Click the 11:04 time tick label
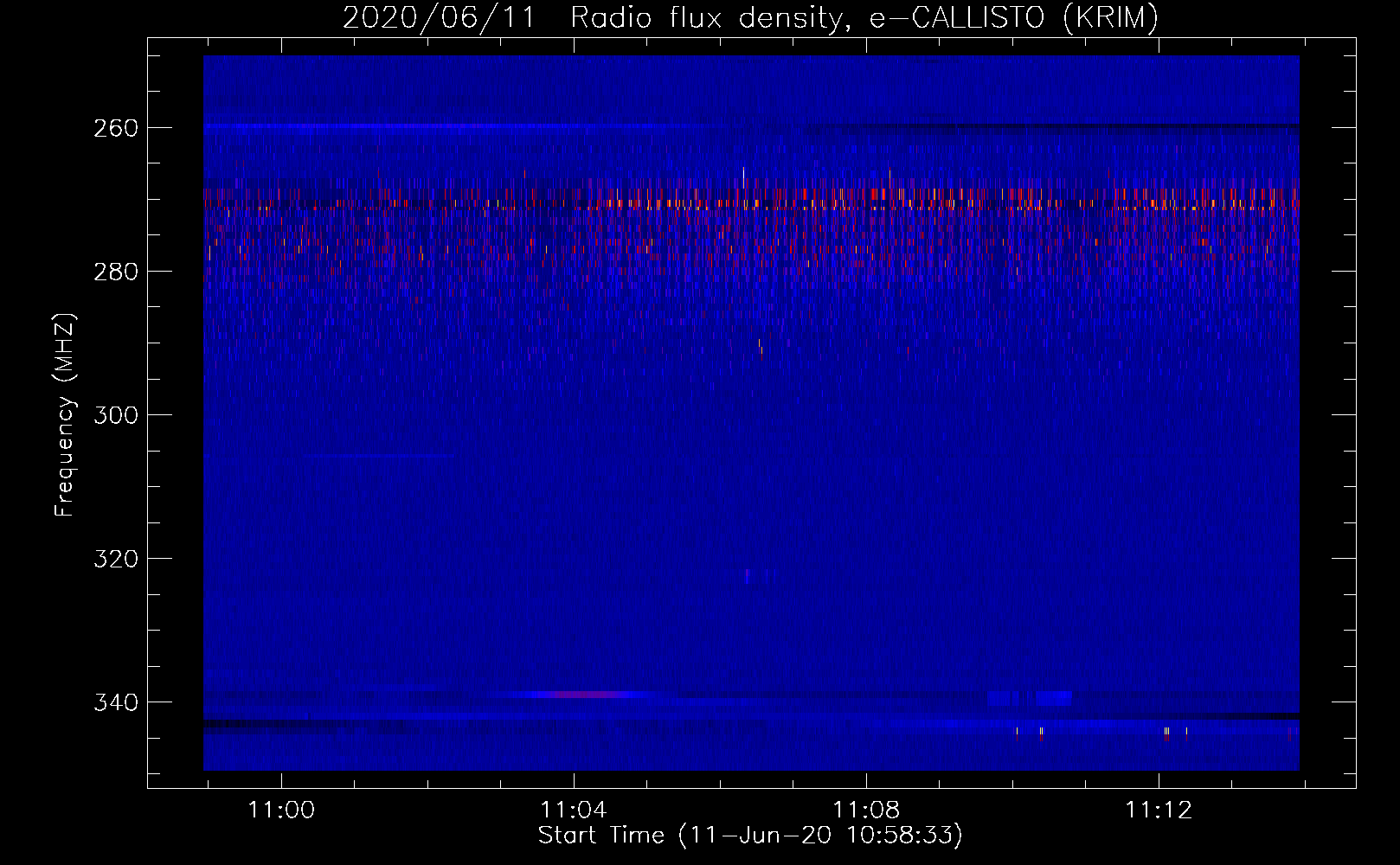 (x=574, y=811)
